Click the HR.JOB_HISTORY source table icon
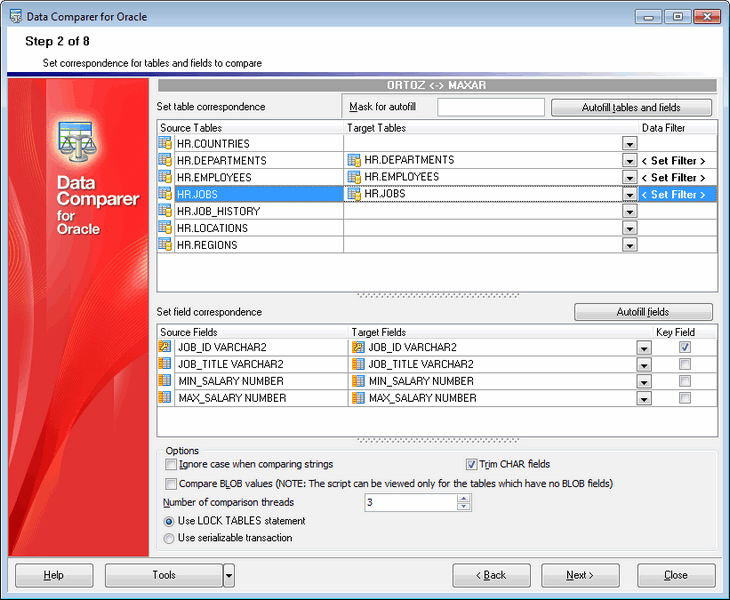This screenshot has width=730, height=600. click(165, 210)
